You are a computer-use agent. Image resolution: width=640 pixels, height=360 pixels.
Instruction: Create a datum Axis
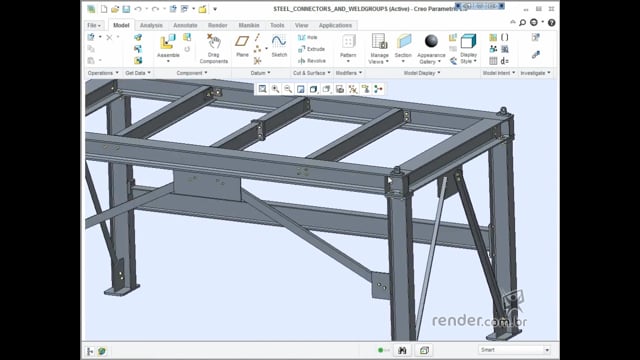[258, 38]
